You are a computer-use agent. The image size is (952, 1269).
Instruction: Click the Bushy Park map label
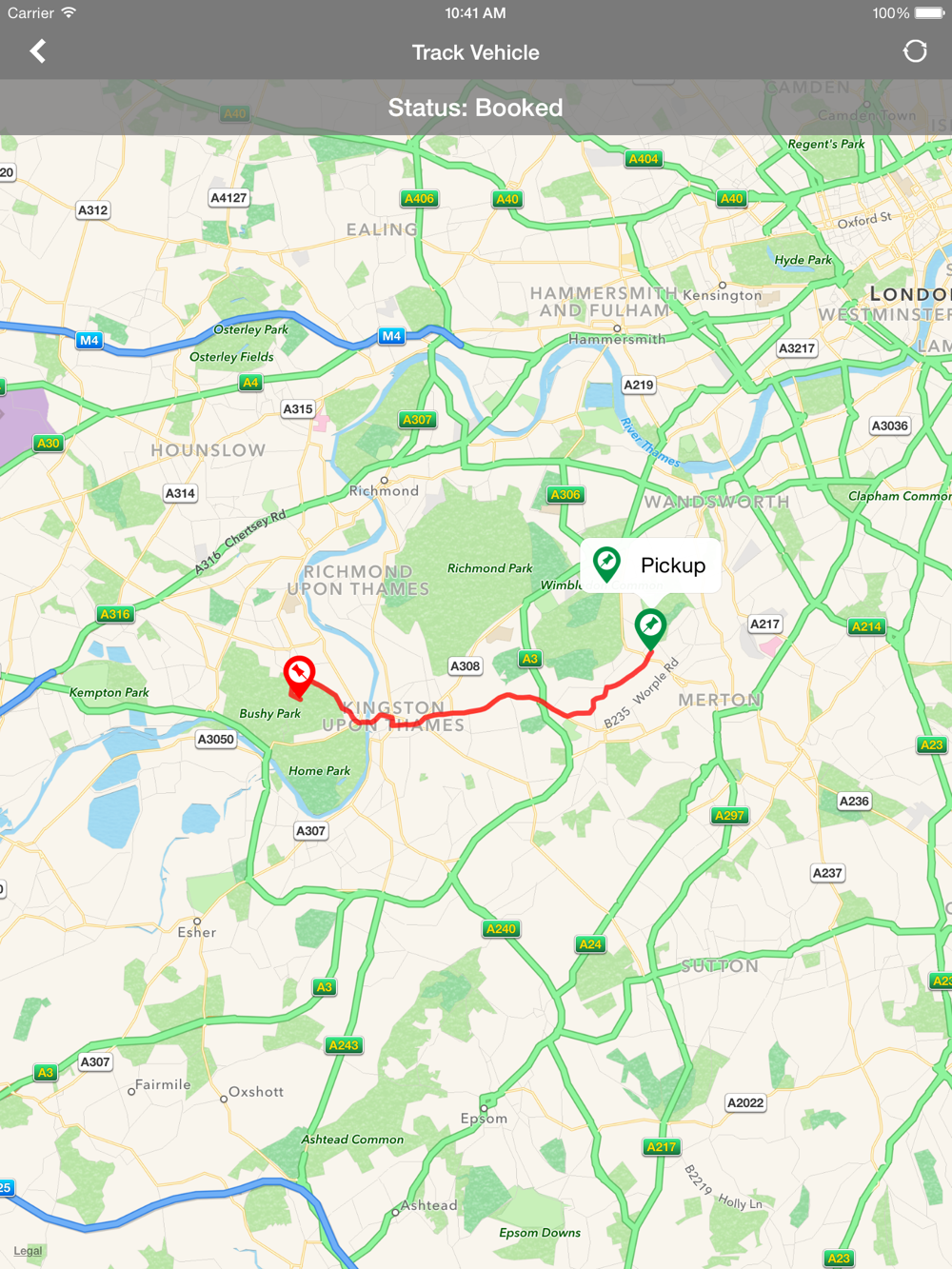point(269,713)
